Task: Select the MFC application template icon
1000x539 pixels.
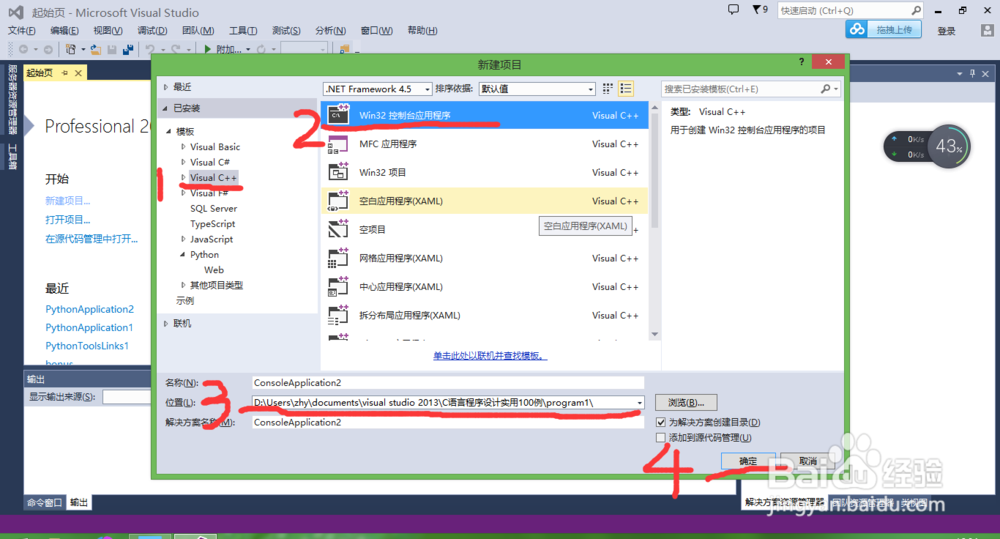Action: click(338, 144)
